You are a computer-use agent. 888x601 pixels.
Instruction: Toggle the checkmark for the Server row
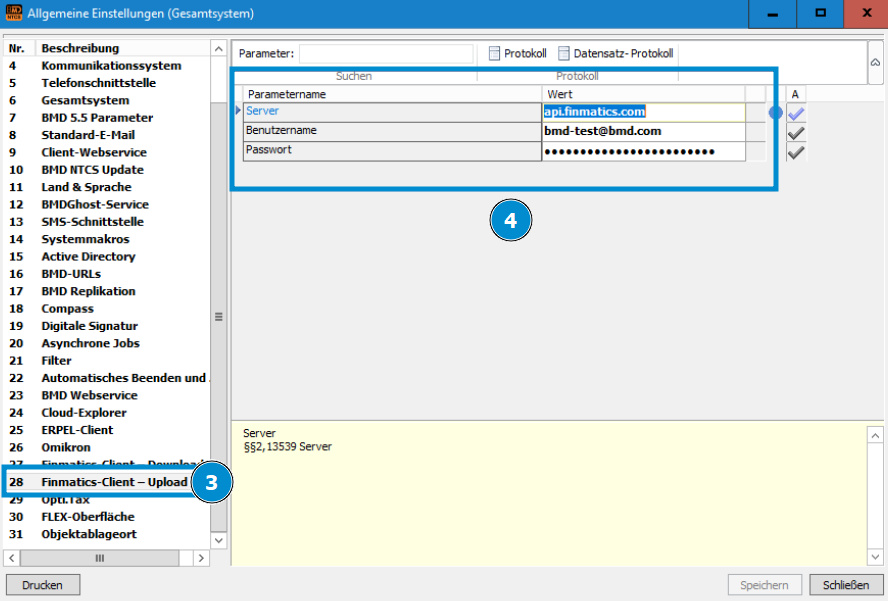tap(796, 113)
